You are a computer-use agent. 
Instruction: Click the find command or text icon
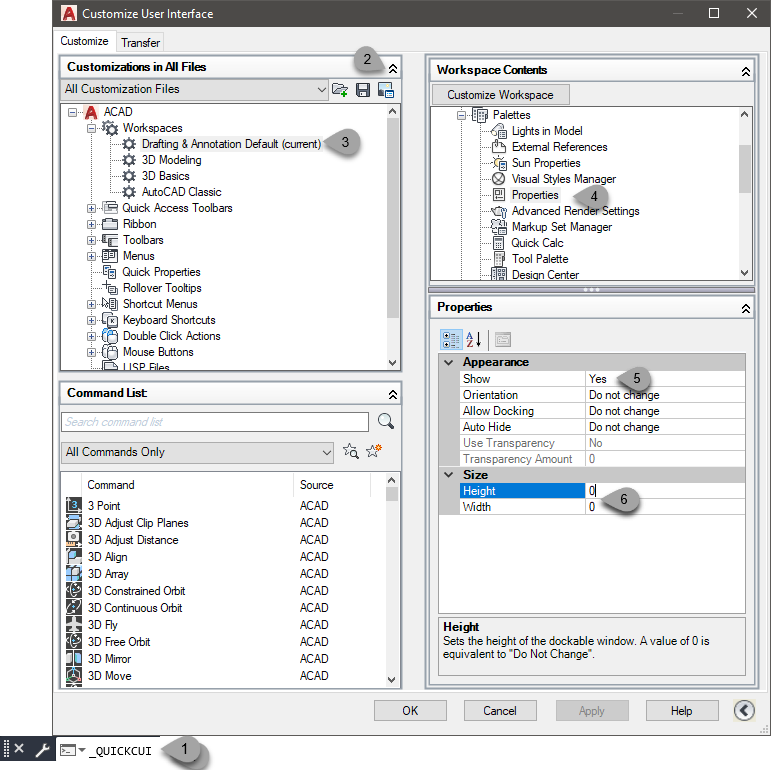351,451
